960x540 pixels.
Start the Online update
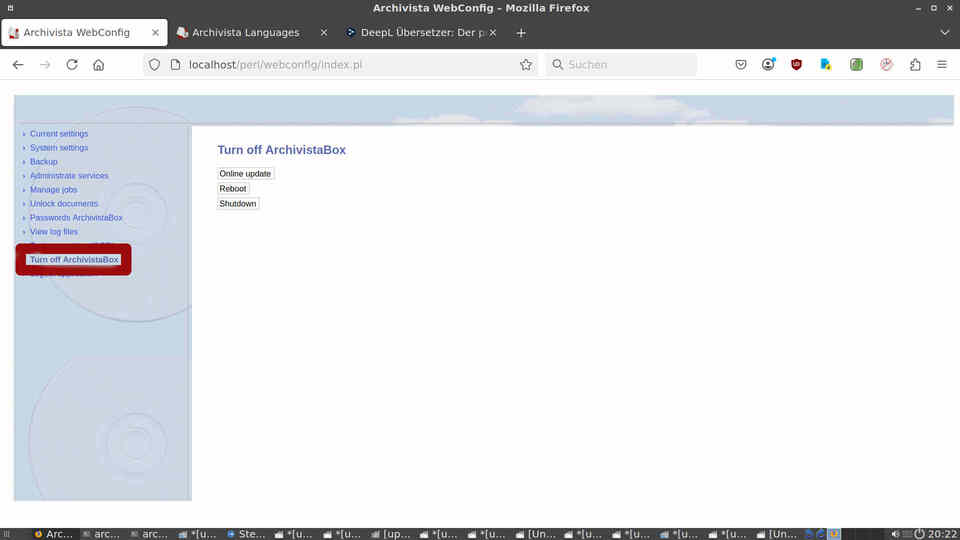pos(245,174)
